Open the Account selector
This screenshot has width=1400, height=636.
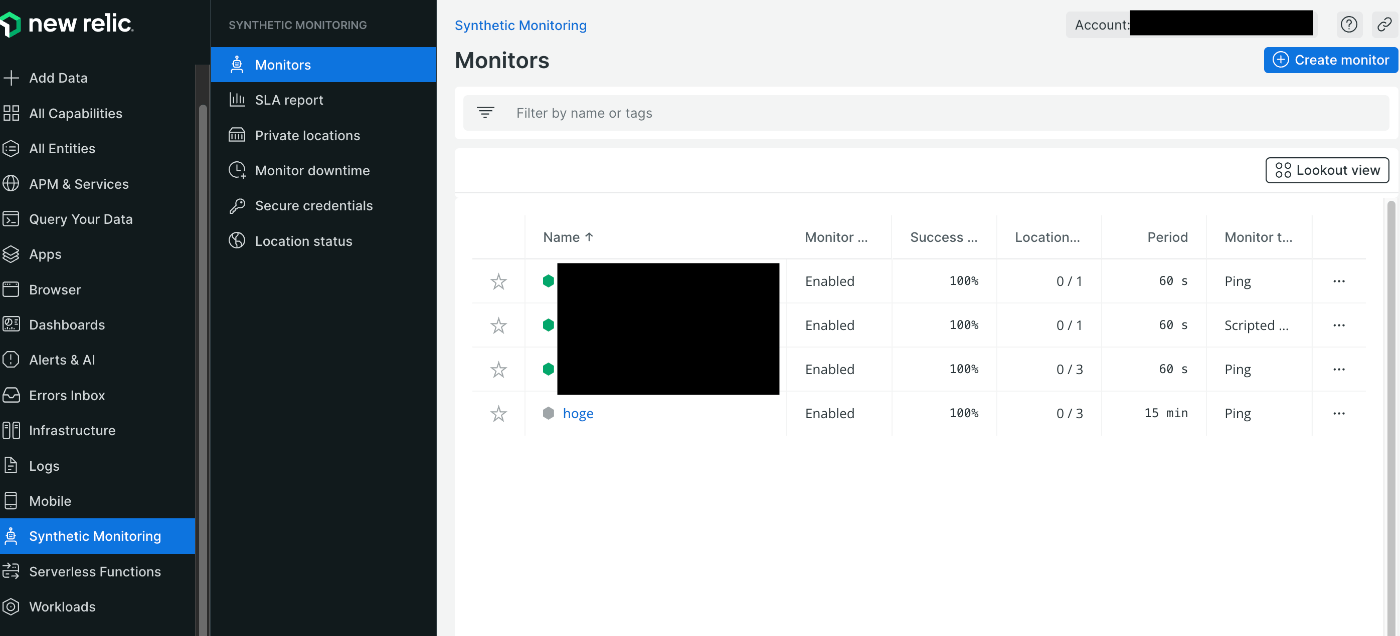point(1190,25)
